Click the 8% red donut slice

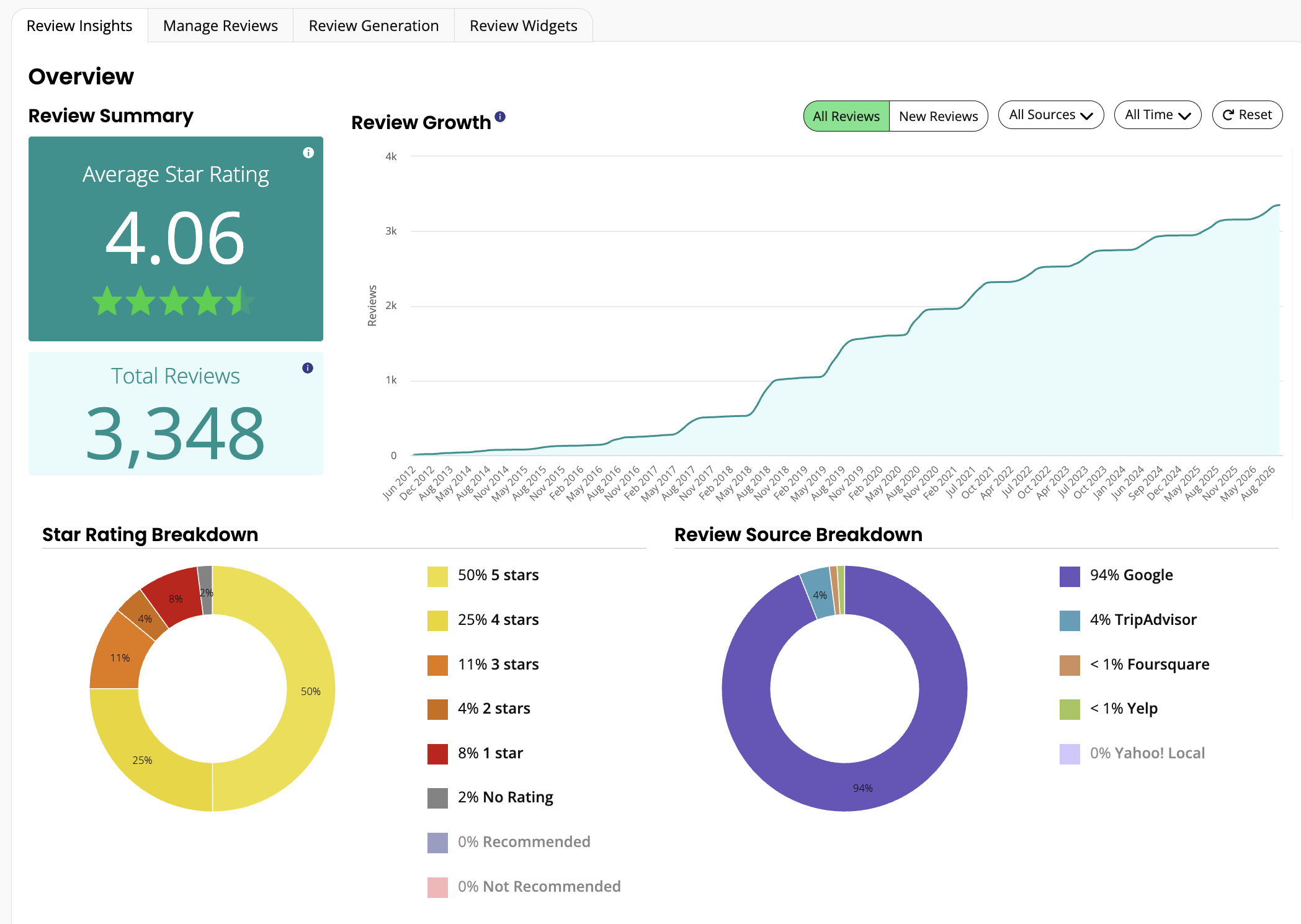176,598
